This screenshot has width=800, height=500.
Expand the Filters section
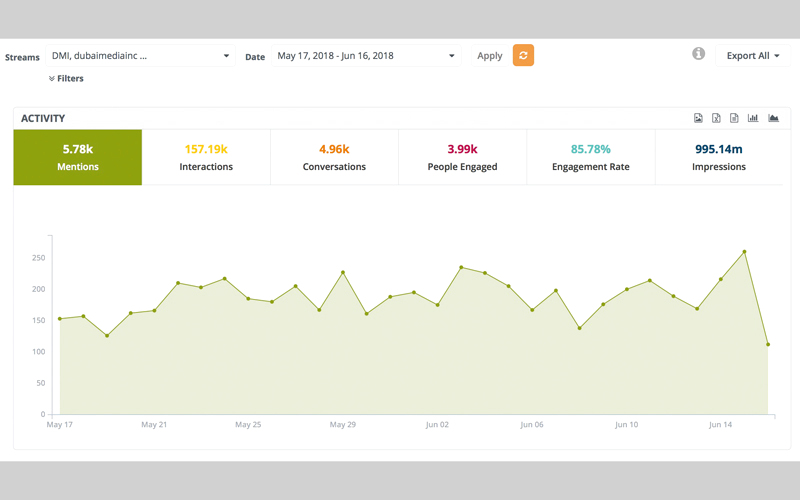point(66,78)
